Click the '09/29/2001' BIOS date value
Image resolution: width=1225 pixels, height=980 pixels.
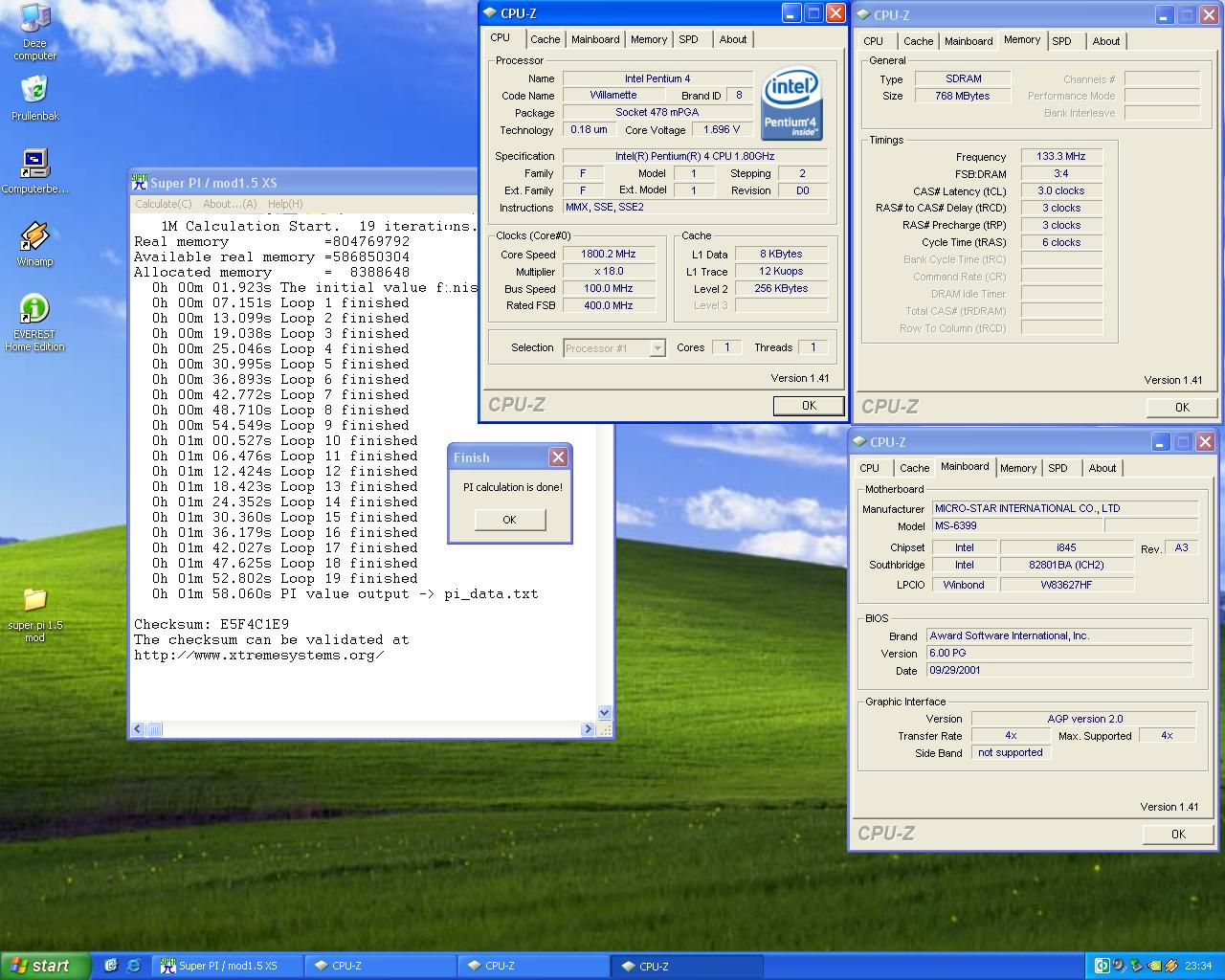point(1059,671)
